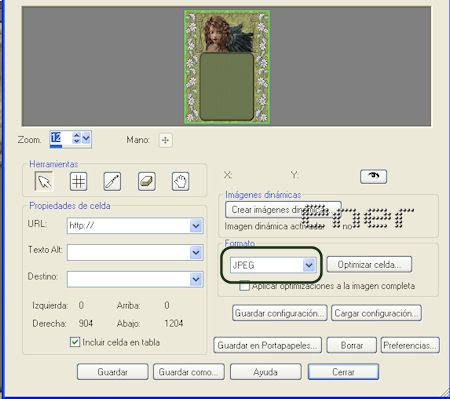Enable Aplicar optimizaciones a la imagen completa

[244, 286]
